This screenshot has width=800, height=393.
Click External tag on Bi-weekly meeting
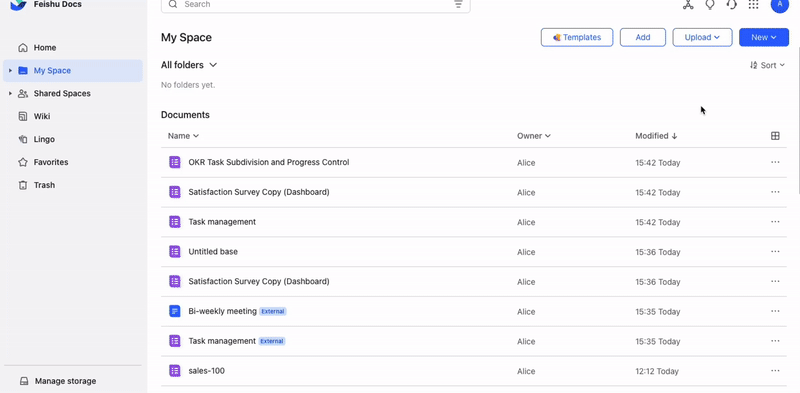point(272,311)
